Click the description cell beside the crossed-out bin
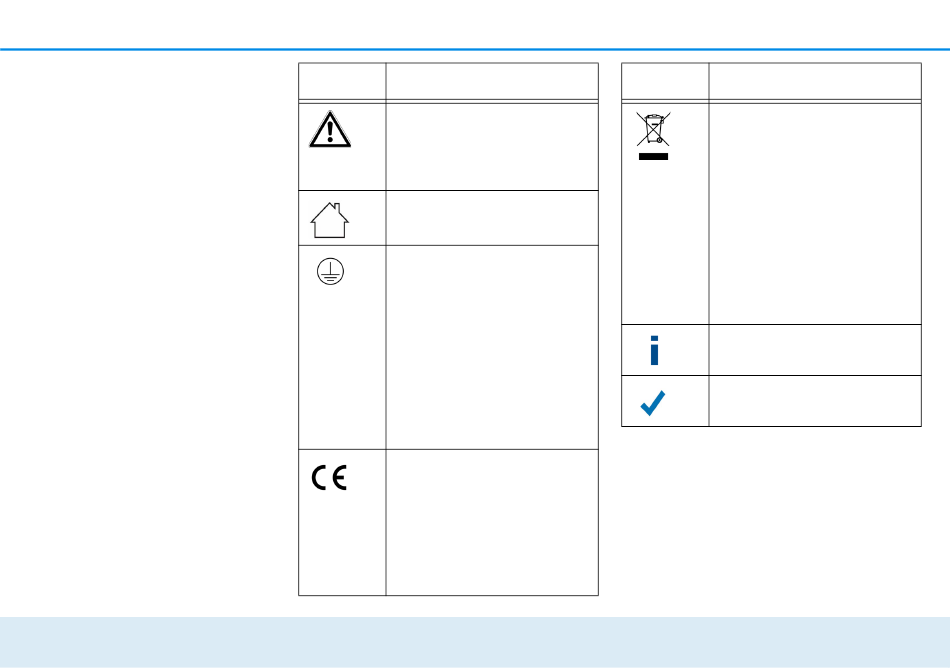The image size is (950, 668). [x=814, y=212]
